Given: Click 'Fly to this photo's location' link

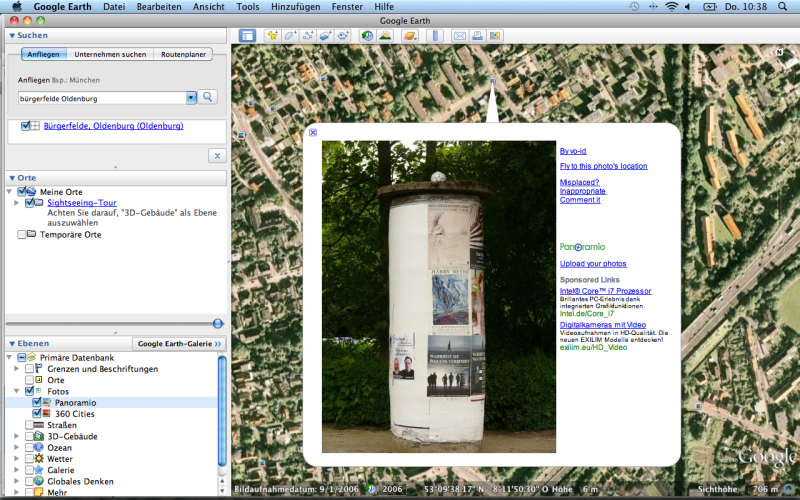Looking at the screenshot, I should click(603, 166).
